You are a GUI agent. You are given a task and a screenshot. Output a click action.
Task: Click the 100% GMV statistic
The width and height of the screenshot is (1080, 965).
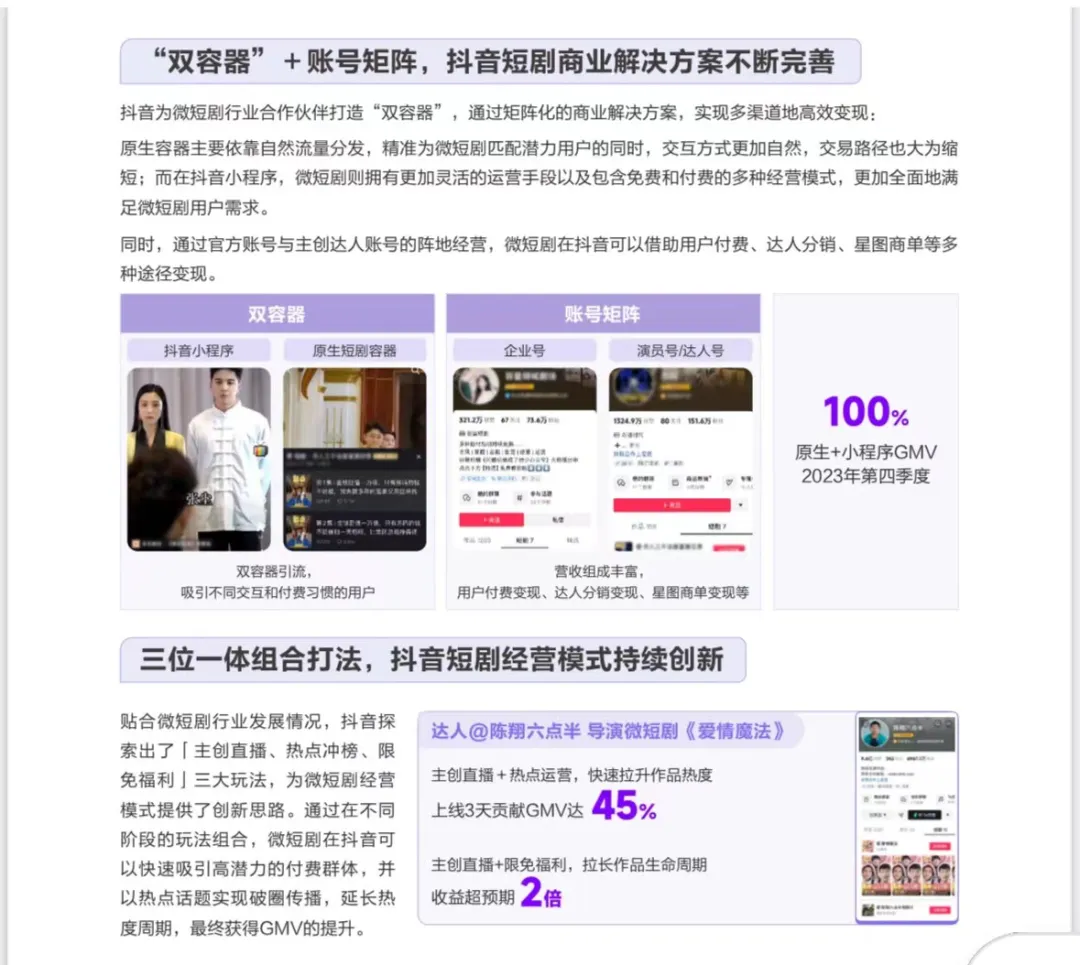[x=866, y=411]
